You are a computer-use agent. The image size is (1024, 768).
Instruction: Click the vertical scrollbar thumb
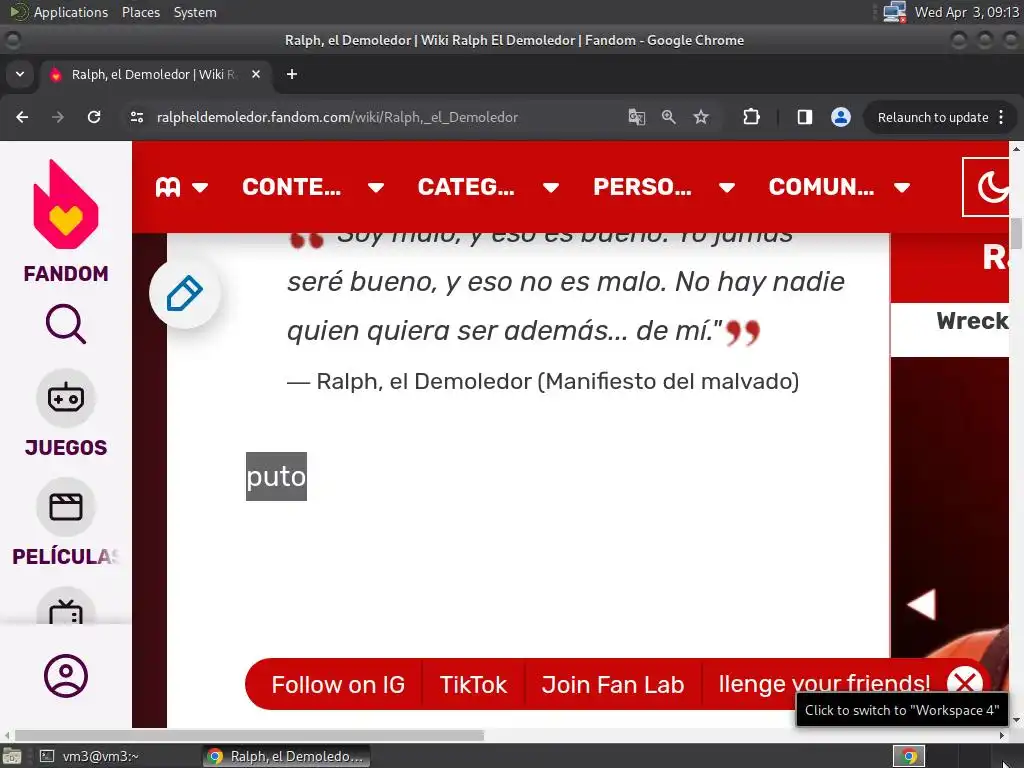1016,234
